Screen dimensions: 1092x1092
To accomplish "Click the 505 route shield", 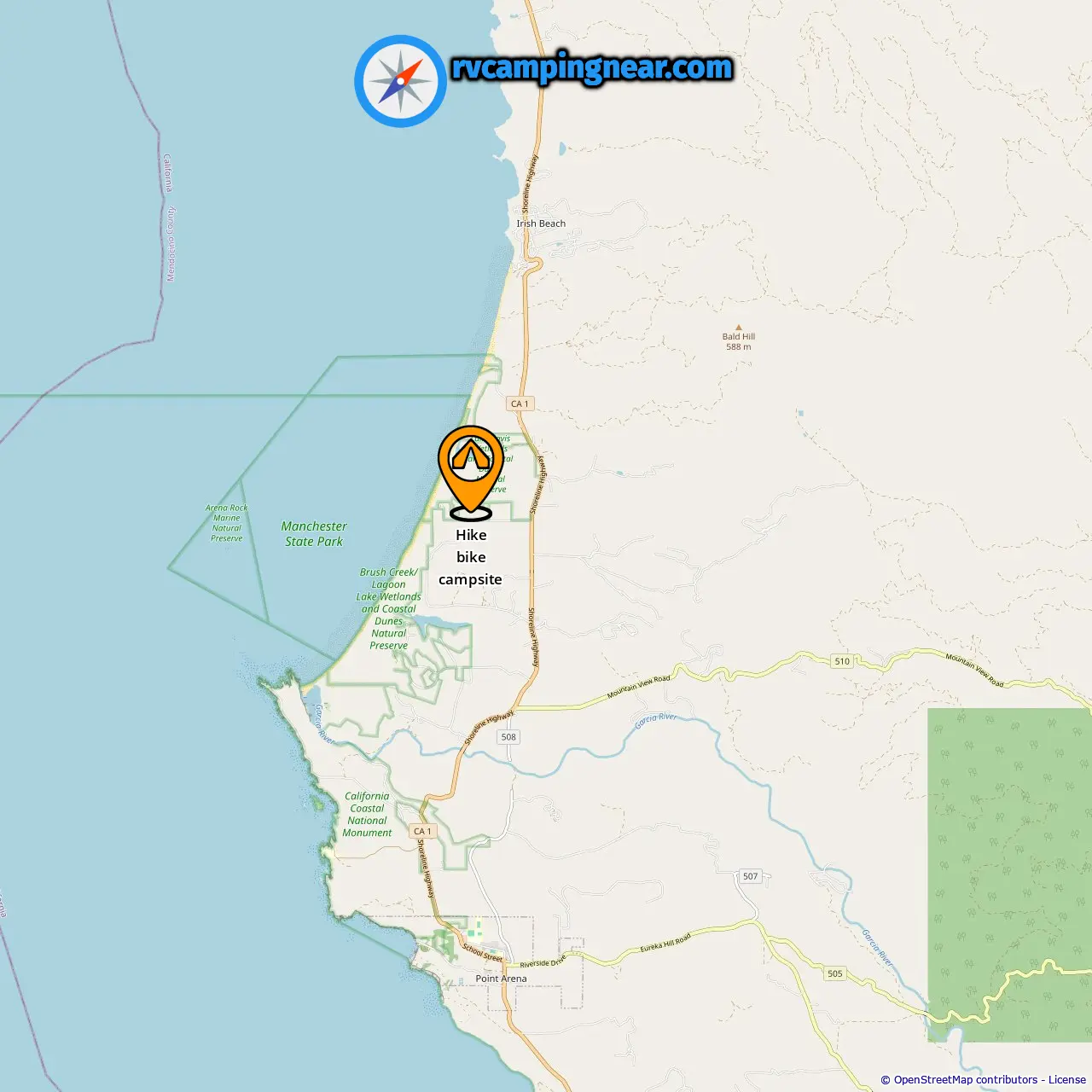I will [834, 973].
